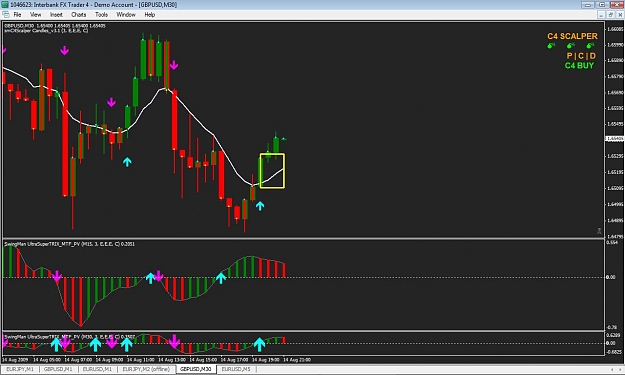Click the 0.00 level on the M15 TRIX scale

click(610, 277)
